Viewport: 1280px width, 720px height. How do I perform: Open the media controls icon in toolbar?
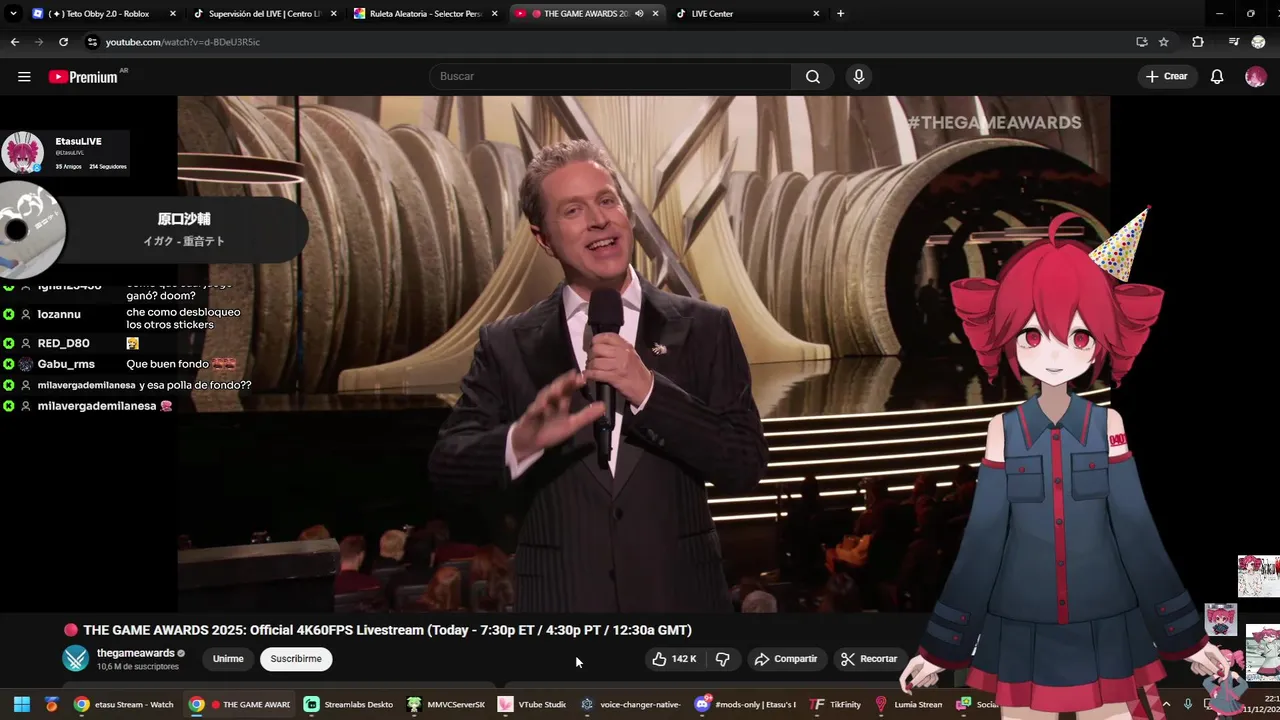tap(1234, 42)
